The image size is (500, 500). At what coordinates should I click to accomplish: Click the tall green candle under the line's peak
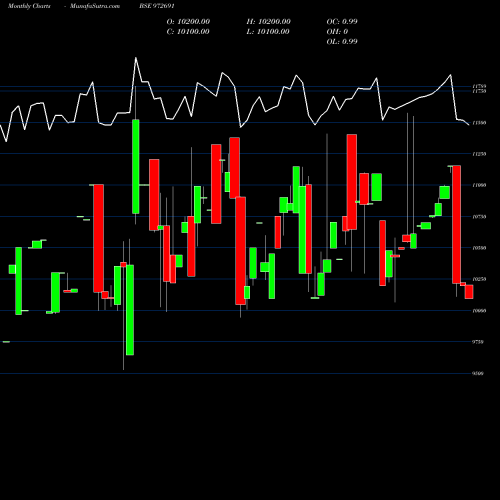[x=136, y=166]
